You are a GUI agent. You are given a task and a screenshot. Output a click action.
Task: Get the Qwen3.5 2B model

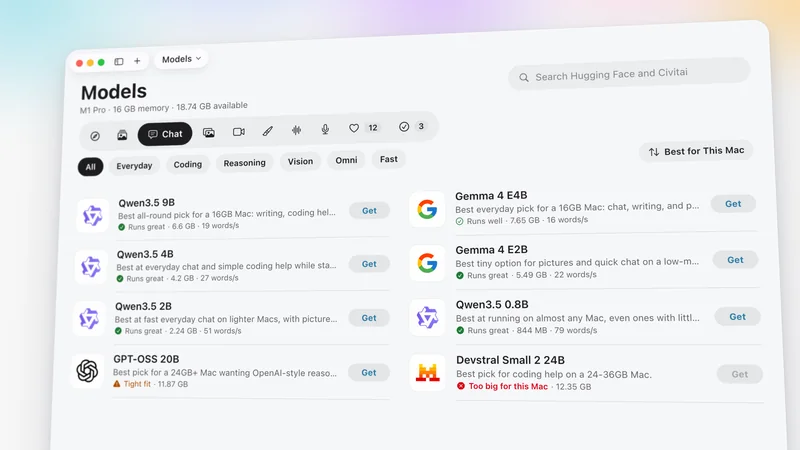coord(369,318)
